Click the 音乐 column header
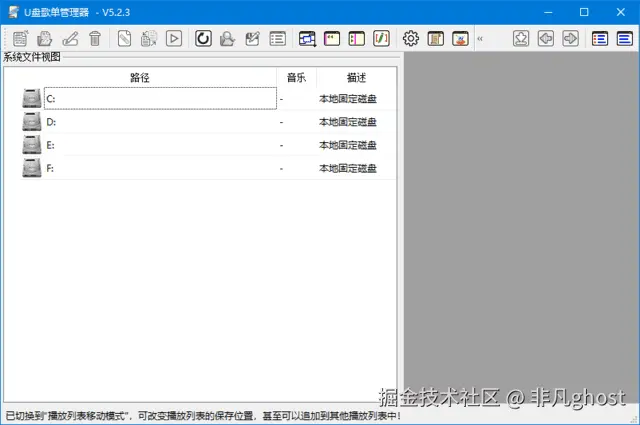Image resolution: width=640 pixels, height=425 pixels. 296,78
